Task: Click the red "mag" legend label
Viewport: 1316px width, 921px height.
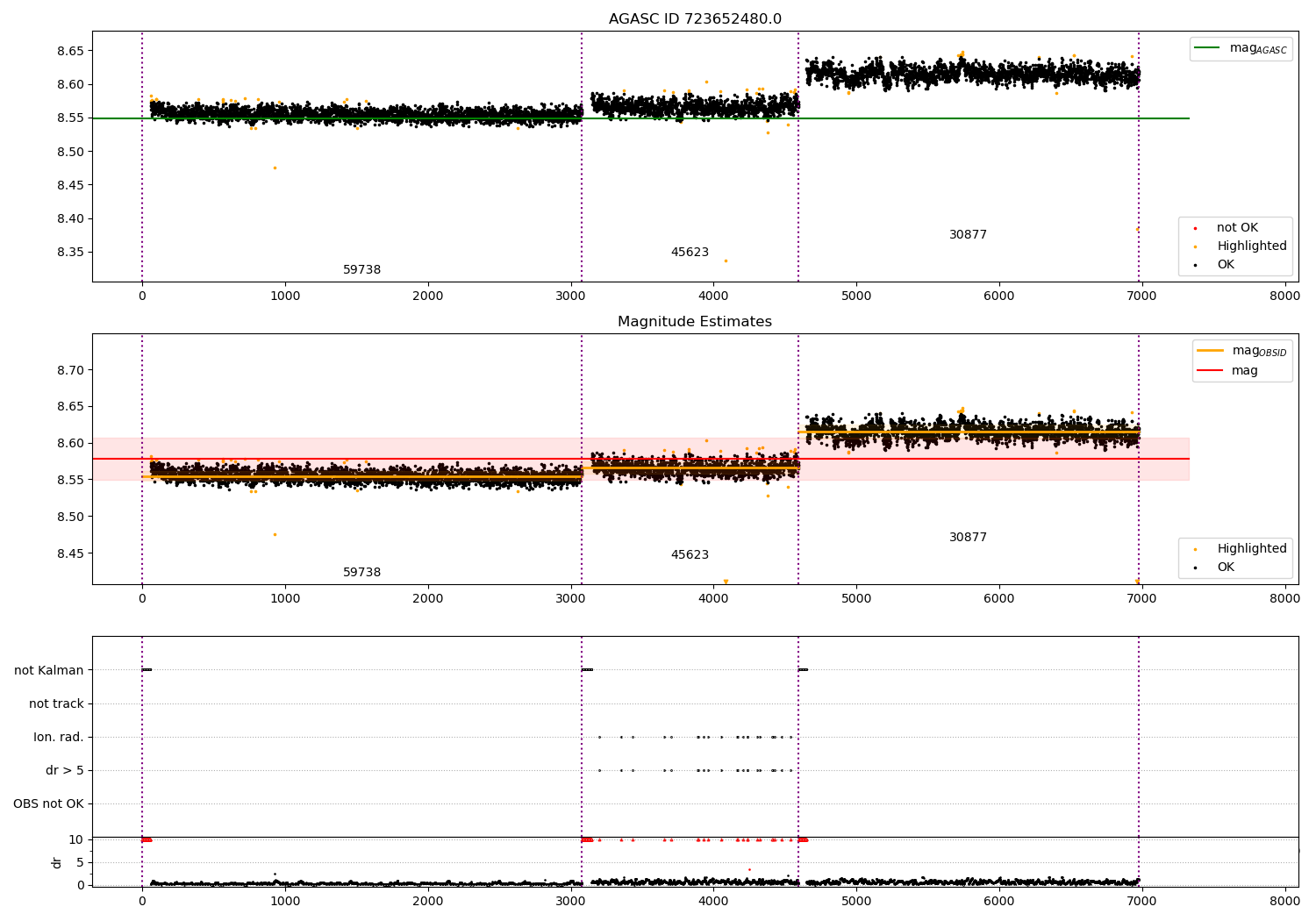Action: 1245,371
